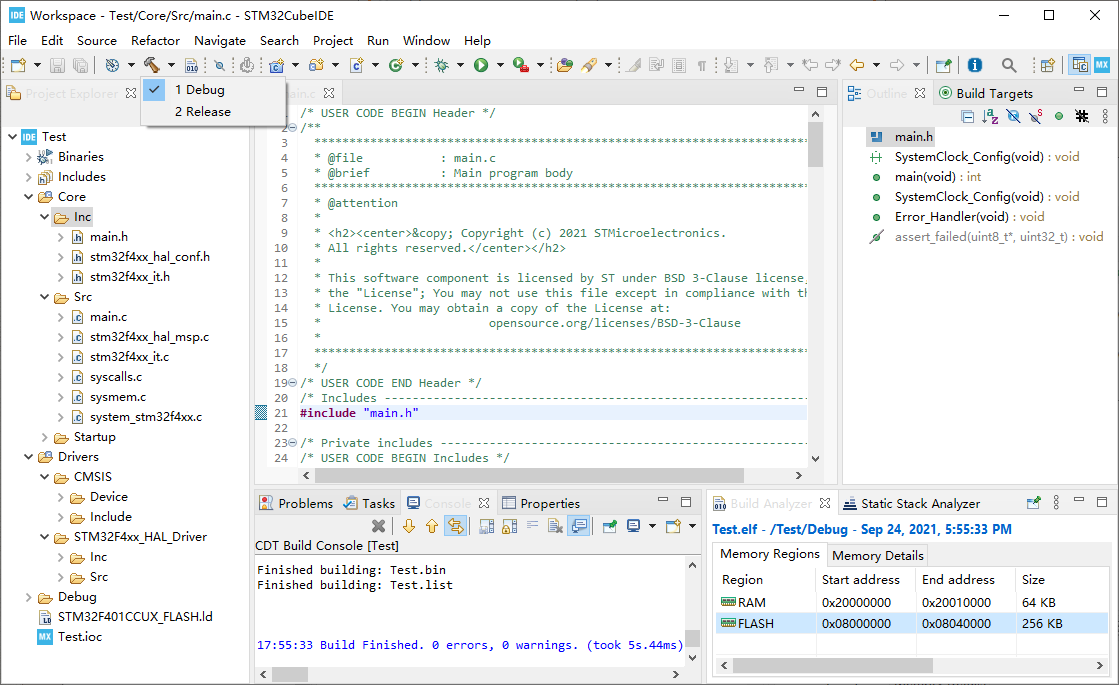
Task: Click the editor horizontal scrollbar thumb
Action: 529,475
